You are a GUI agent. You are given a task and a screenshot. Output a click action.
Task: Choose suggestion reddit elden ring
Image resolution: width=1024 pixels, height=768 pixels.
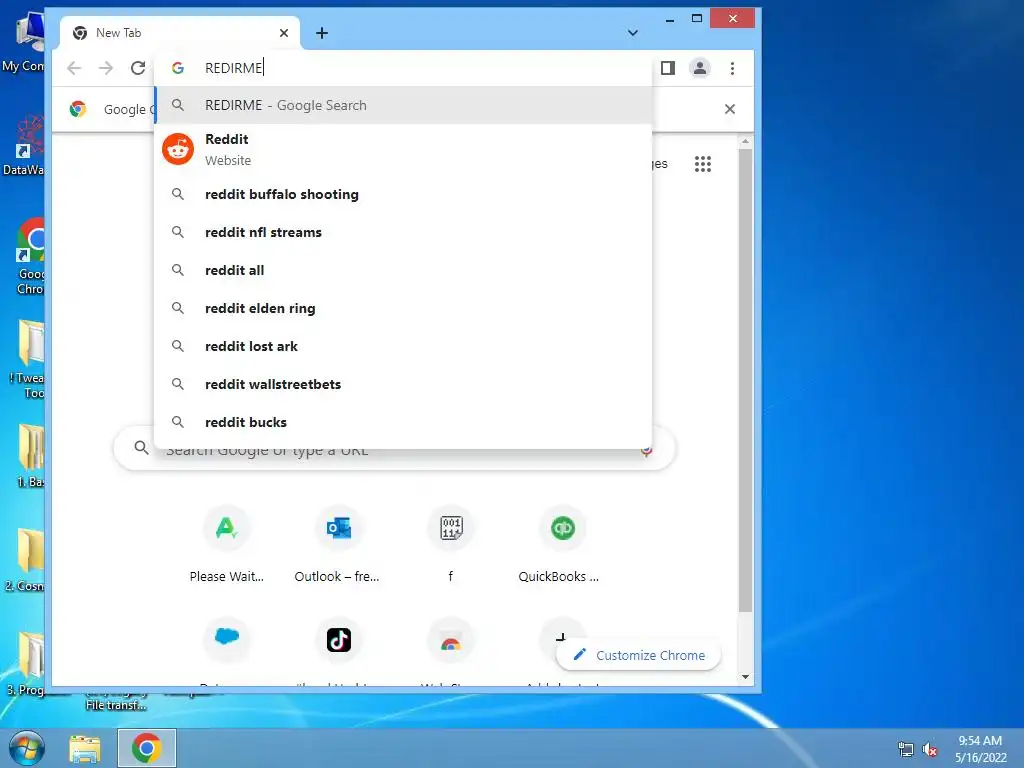tap(403, 308)
